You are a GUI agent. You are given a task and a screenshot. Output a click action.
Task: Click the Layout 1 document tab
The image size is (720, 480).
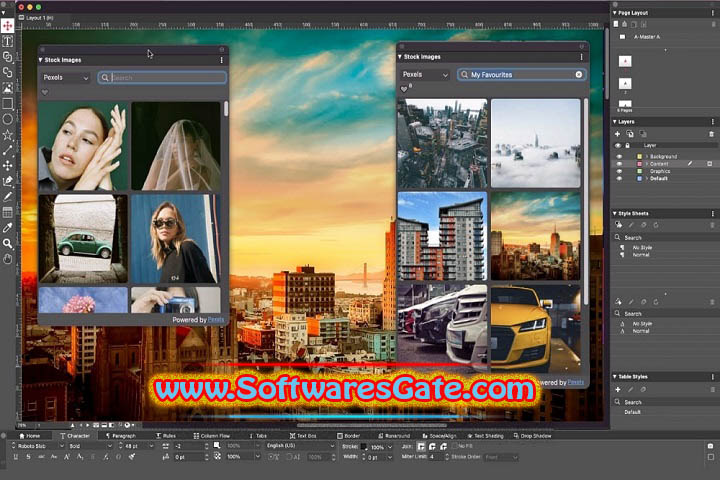coord(36,17)
